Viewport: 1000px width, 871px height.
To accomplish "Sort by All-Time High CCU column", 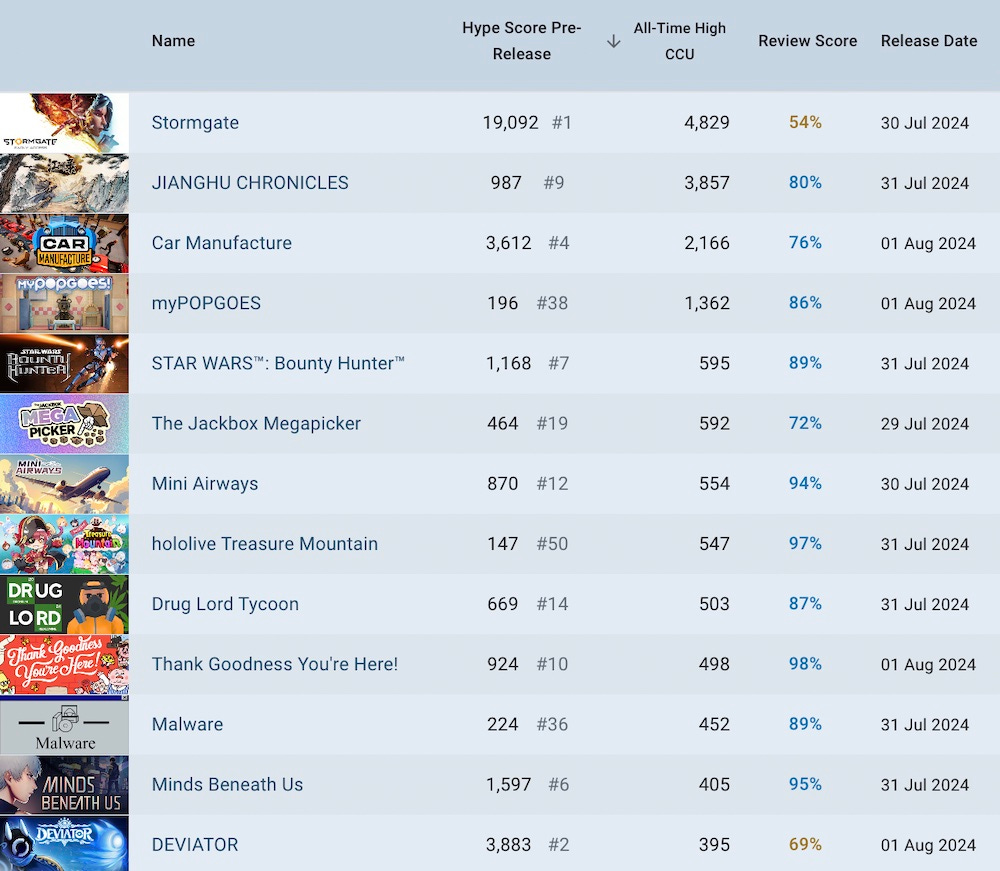I will (680, 41).
